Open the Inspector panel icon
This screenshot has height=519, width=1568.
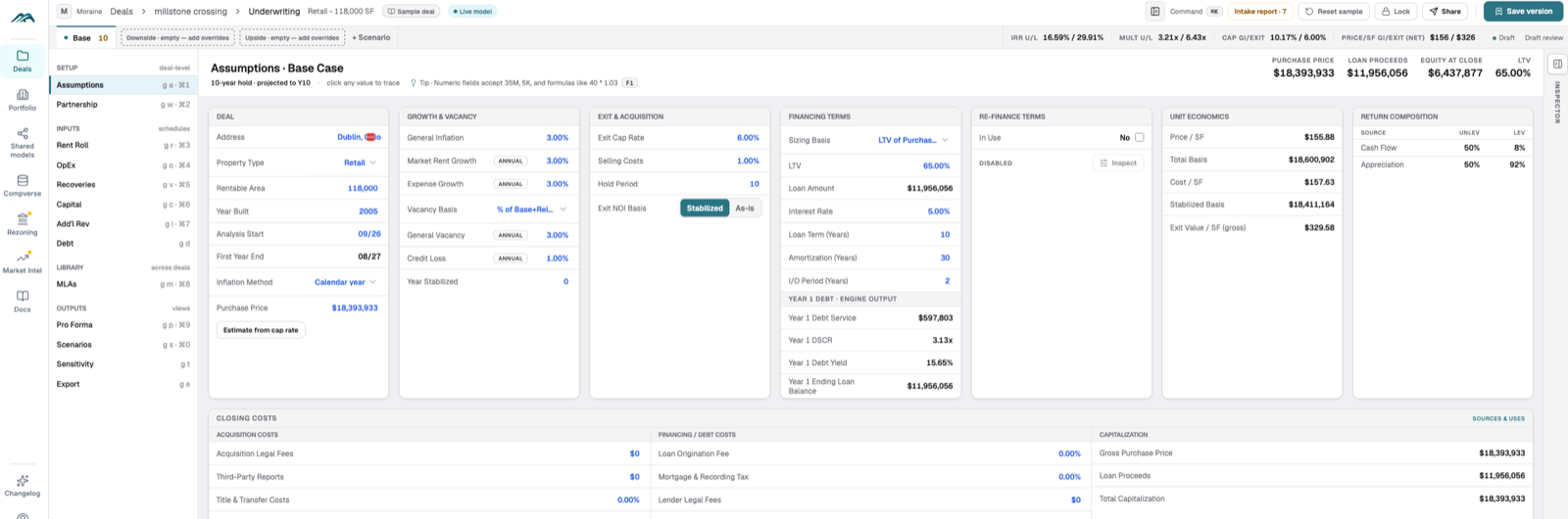tap(1556, 64)
